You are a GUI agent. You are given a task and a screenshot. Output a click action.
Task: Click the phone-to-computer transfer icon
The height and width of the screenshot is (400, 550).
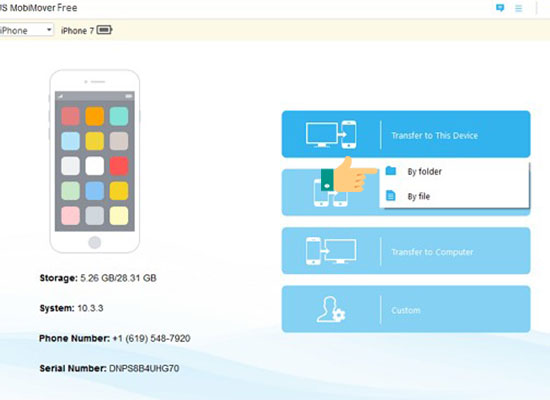click(x=331, y=251)
